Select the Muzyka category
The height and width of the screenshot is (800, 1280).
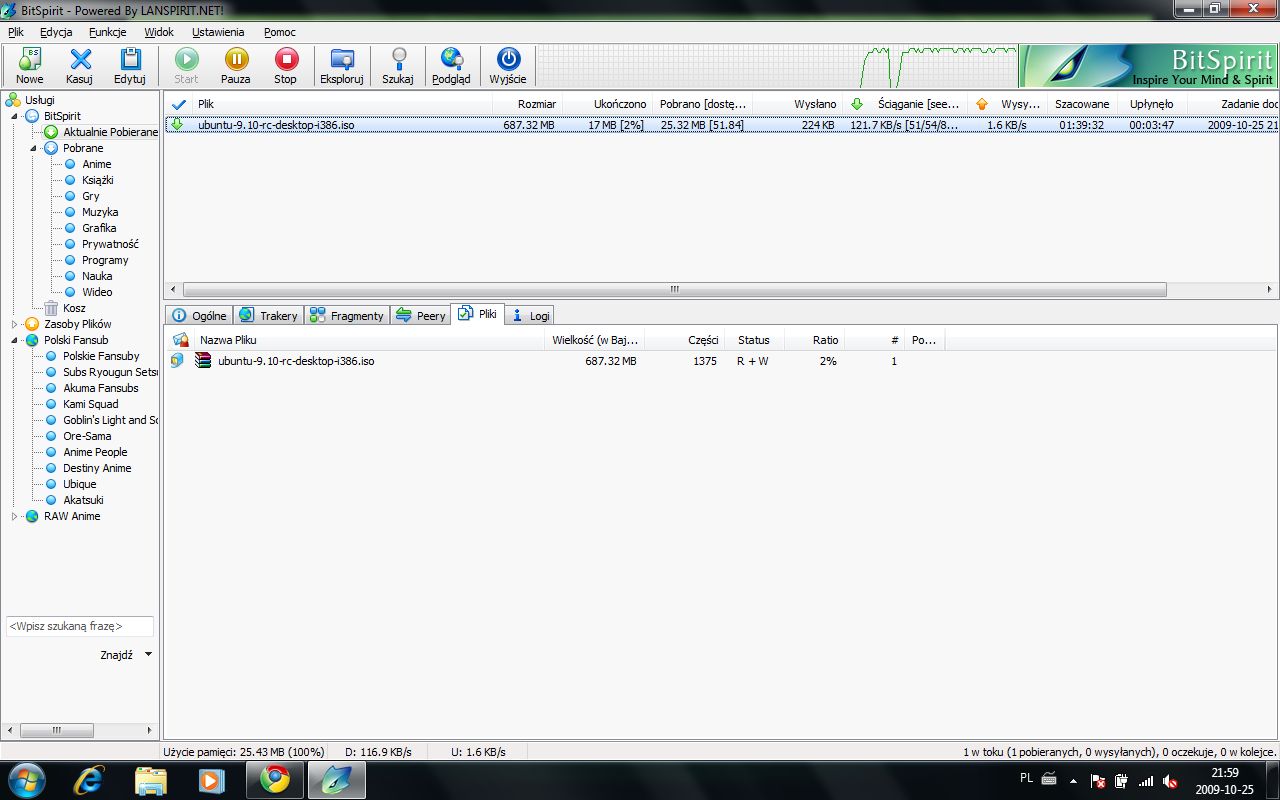pos(100,212)
